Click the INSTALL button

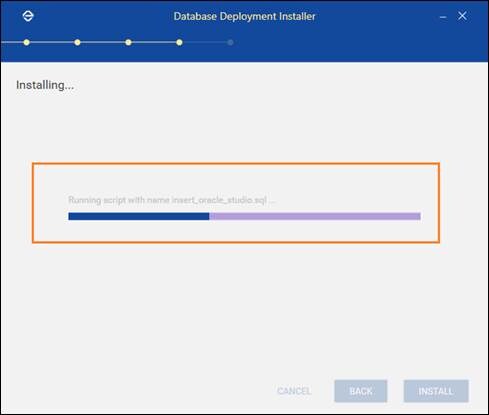pos(436,391)
